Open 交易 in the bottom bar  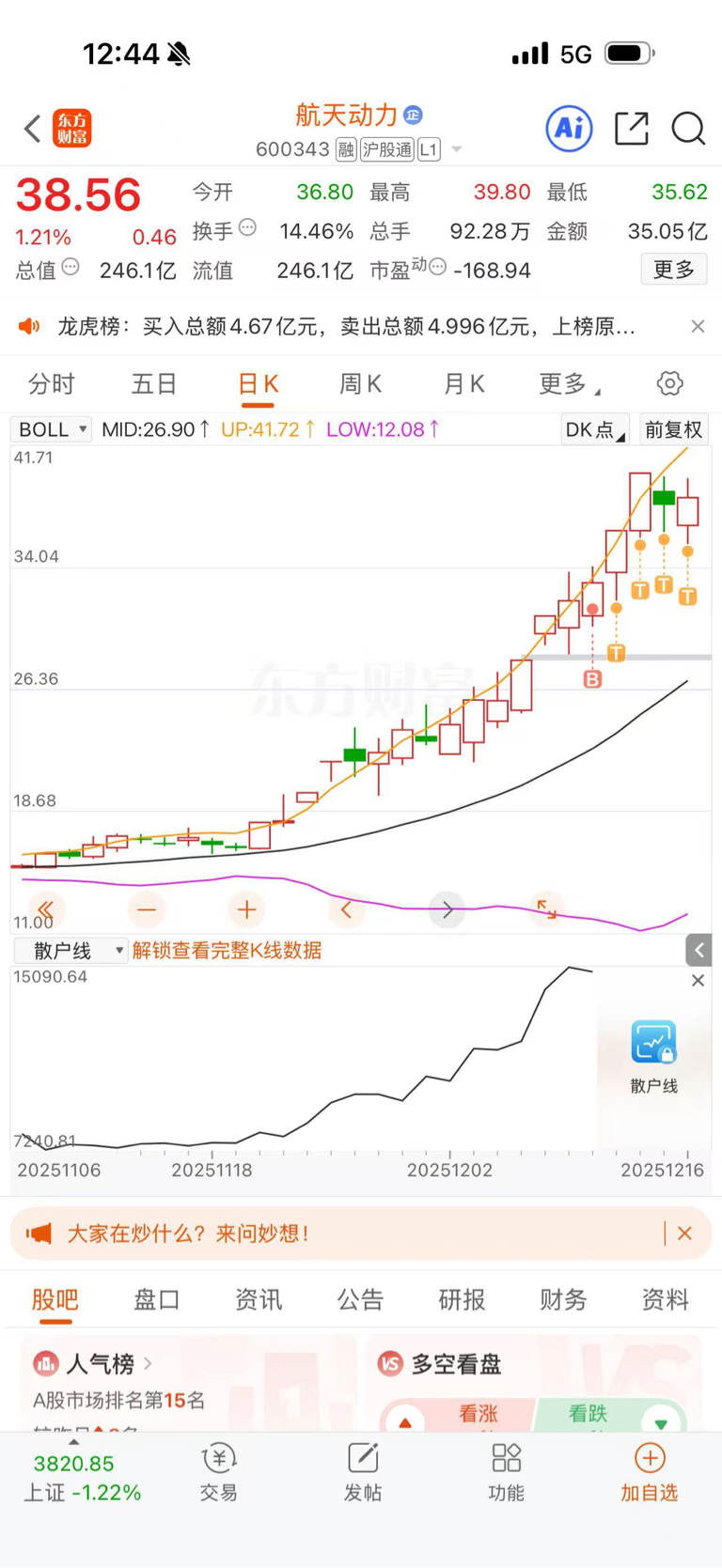pos(219,1472)
